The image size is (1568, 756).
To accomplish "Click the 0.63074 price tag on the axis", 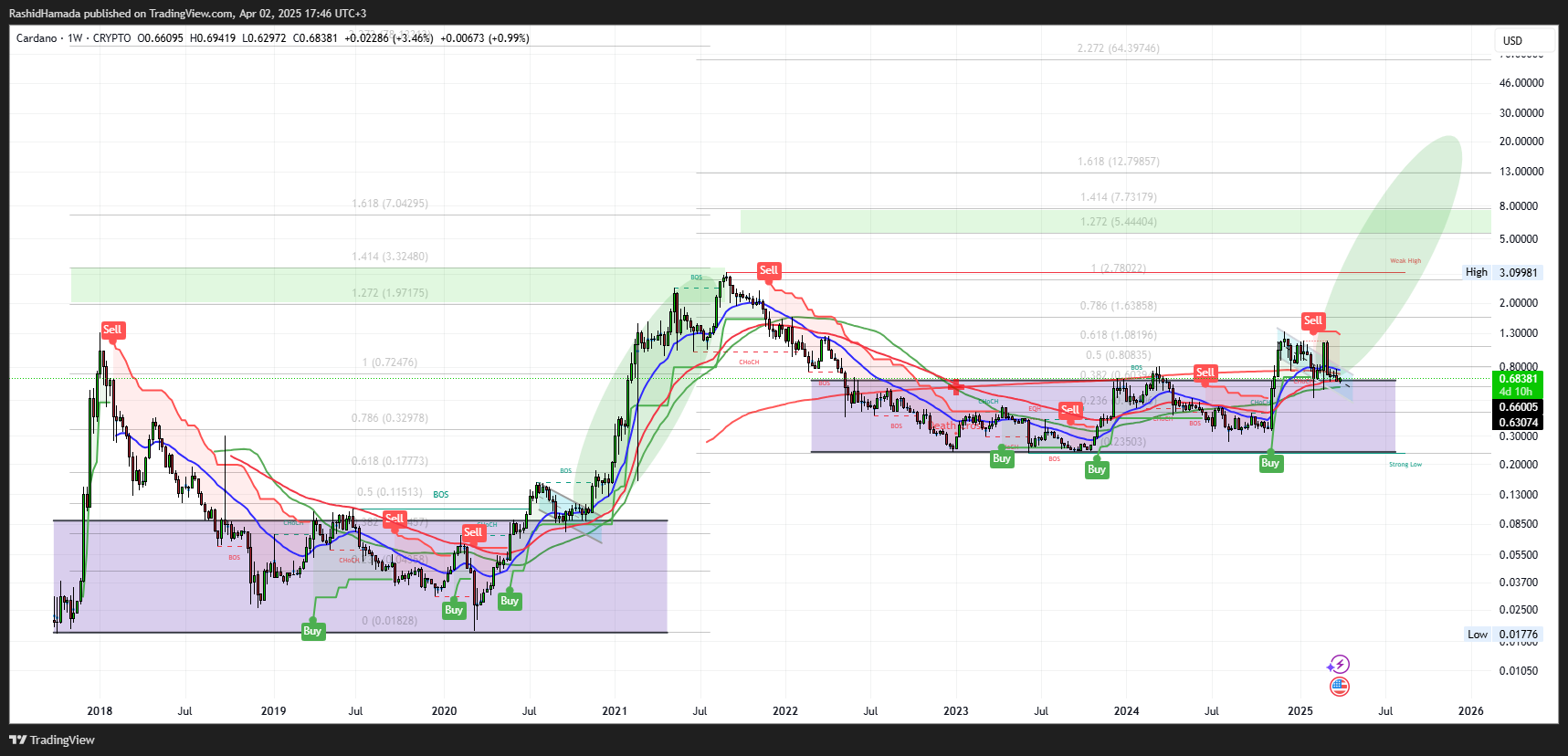I will click(x=1518, y=423).
